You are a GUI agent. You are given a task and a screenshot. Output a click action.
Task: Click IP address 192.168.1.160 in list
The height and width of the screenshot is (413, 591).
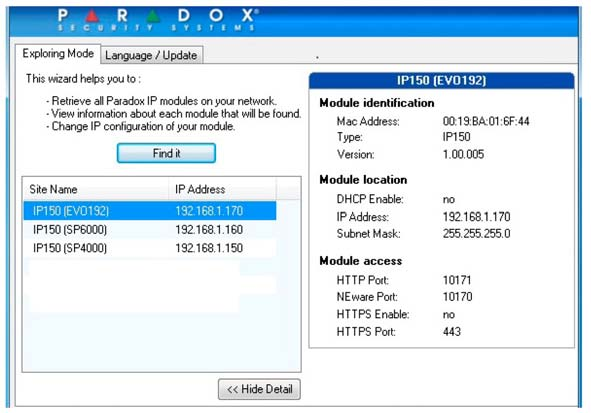pos(209,229)
